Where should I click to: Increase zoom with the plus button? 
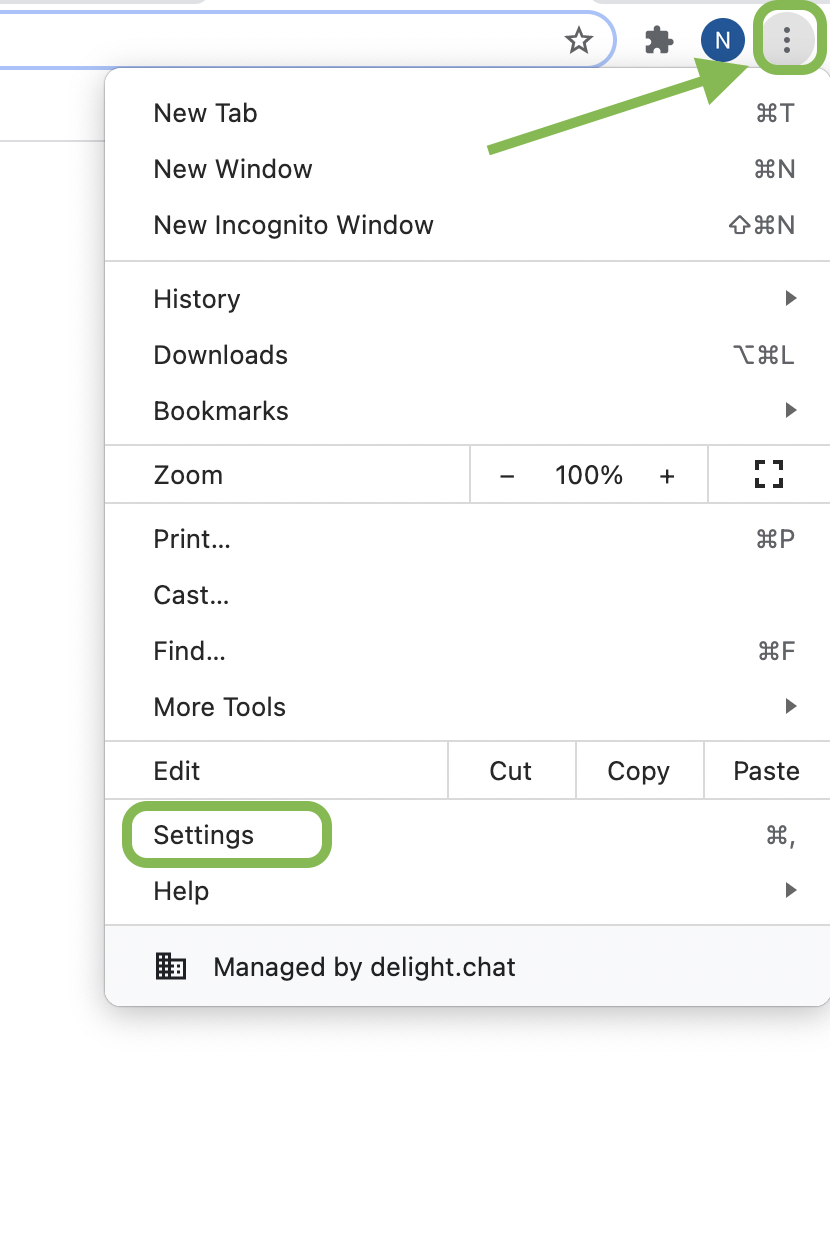click(x=667, y=476)
